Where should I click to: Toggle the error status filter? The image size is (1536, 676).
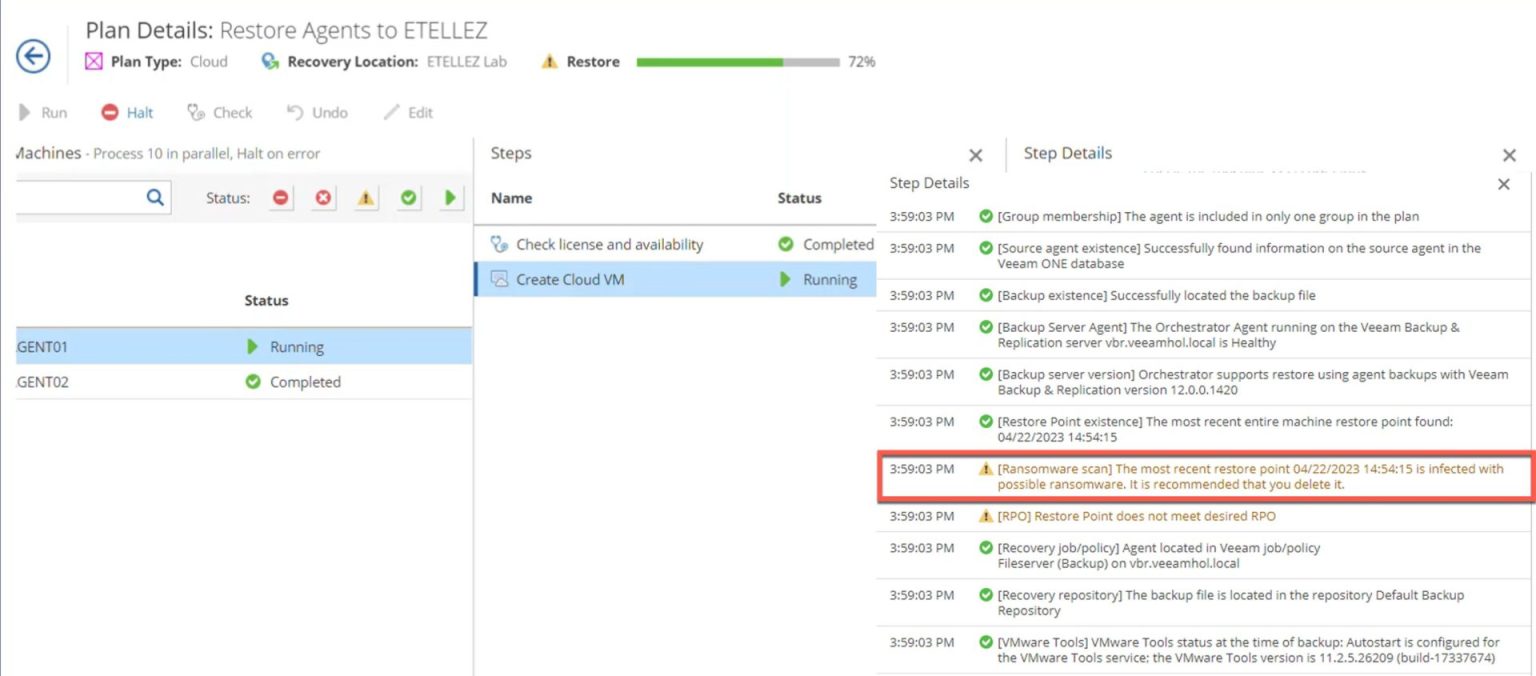[x=323, y=197]
